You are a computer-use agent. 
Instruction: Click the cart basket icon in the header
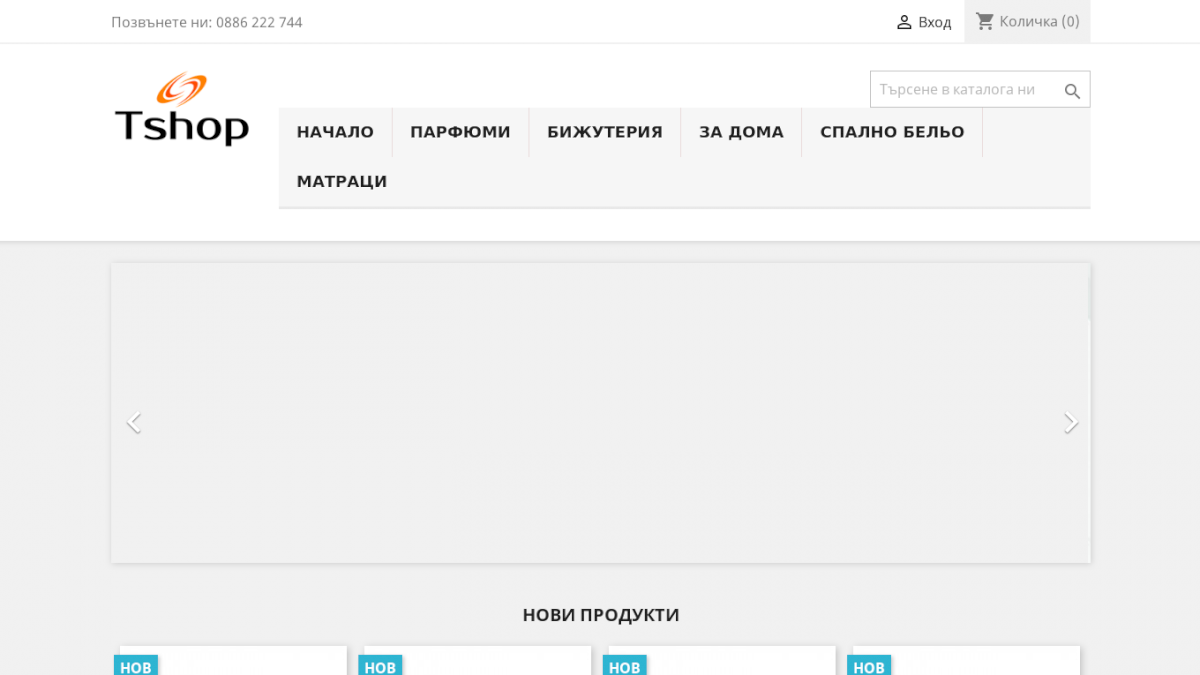pyautogui.click(x=985, y=20)
